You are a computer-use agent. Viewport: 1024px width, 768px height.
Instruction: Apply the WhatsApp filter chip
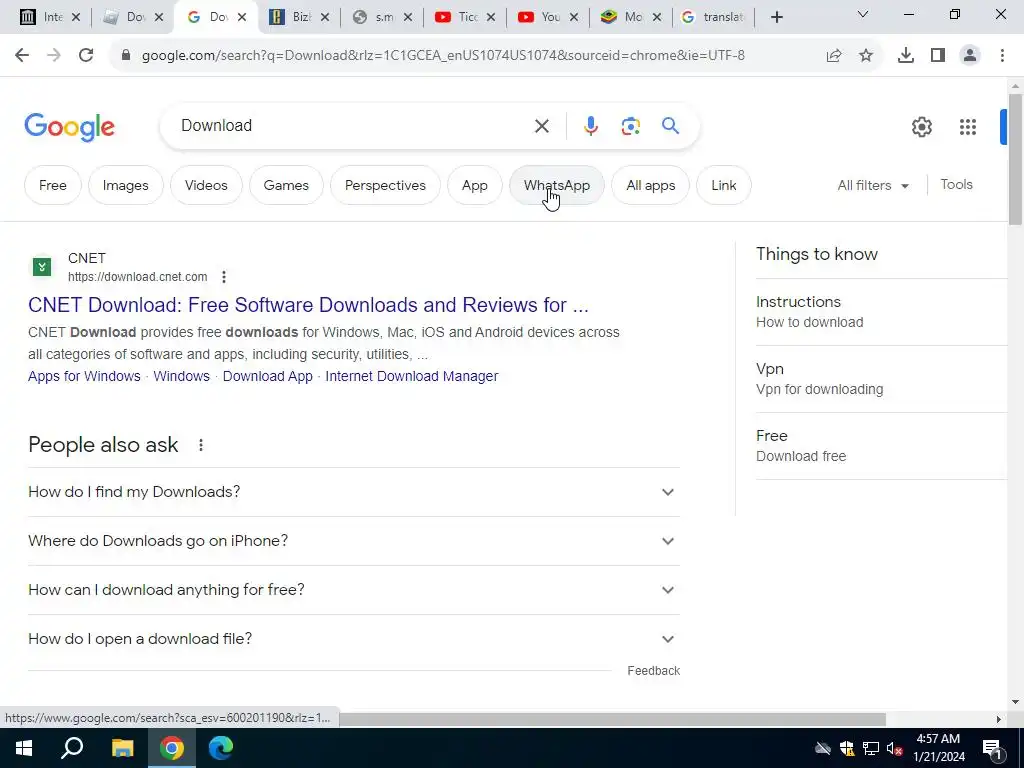click(x=557, y=185)
